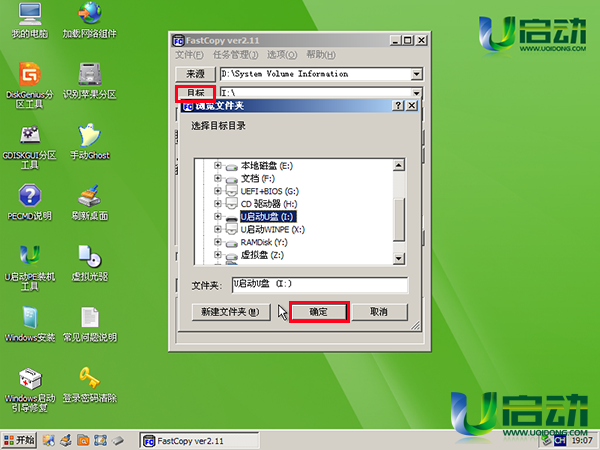
Task: Expand the 文档 (F:) tree node
Action: pyautogui.click(x=218, y=178)
